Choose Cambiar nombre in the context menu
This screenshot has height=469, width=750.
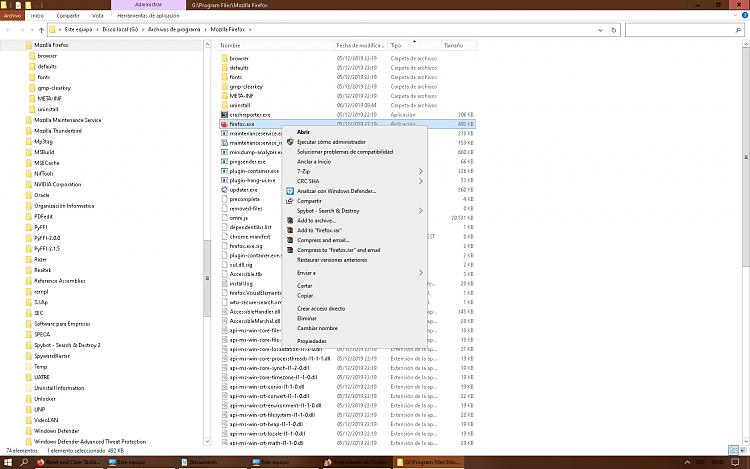[317, 328]
